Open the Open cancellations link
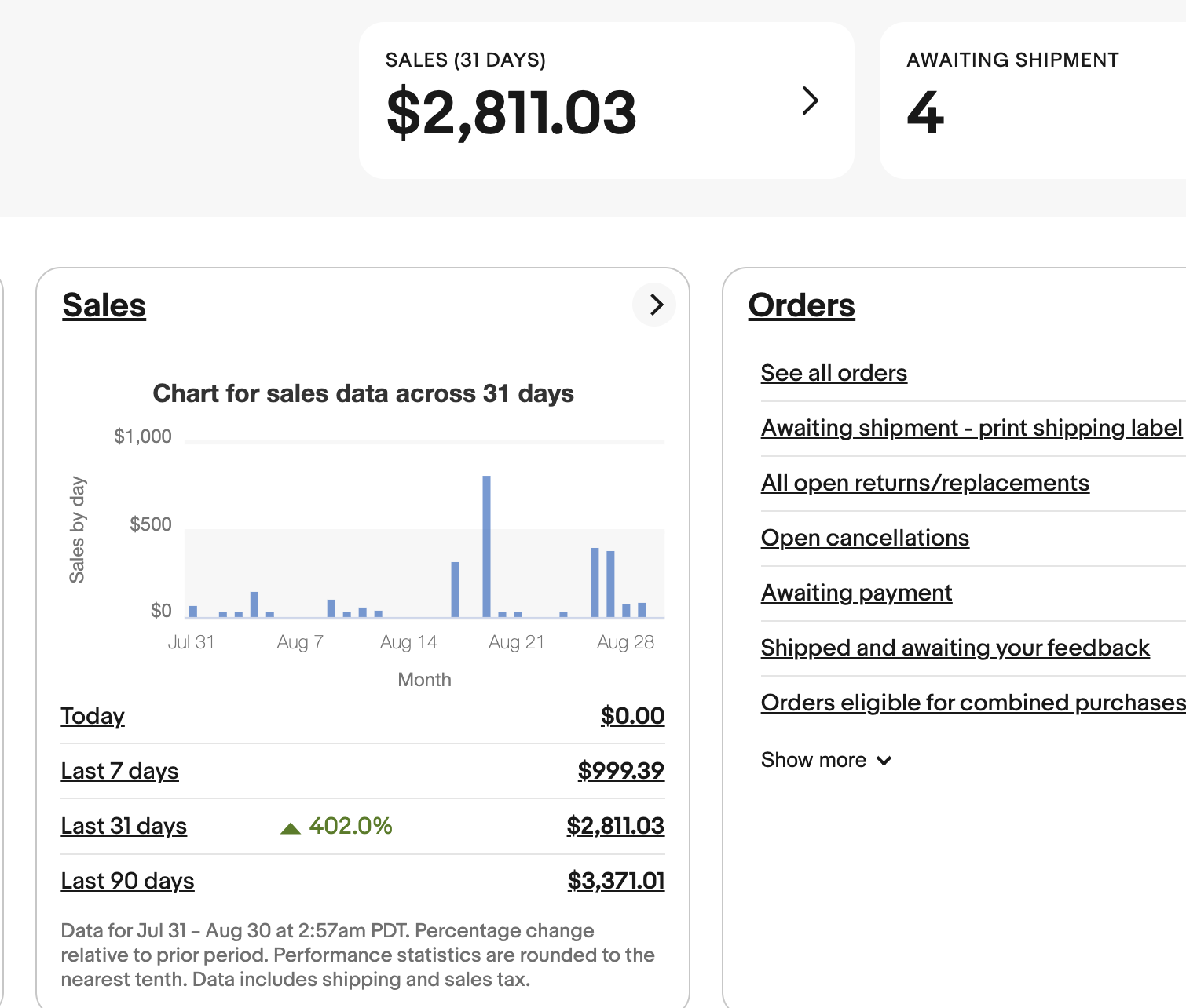The height and width of the screenshot is (1008, 1186). point(865,538)
